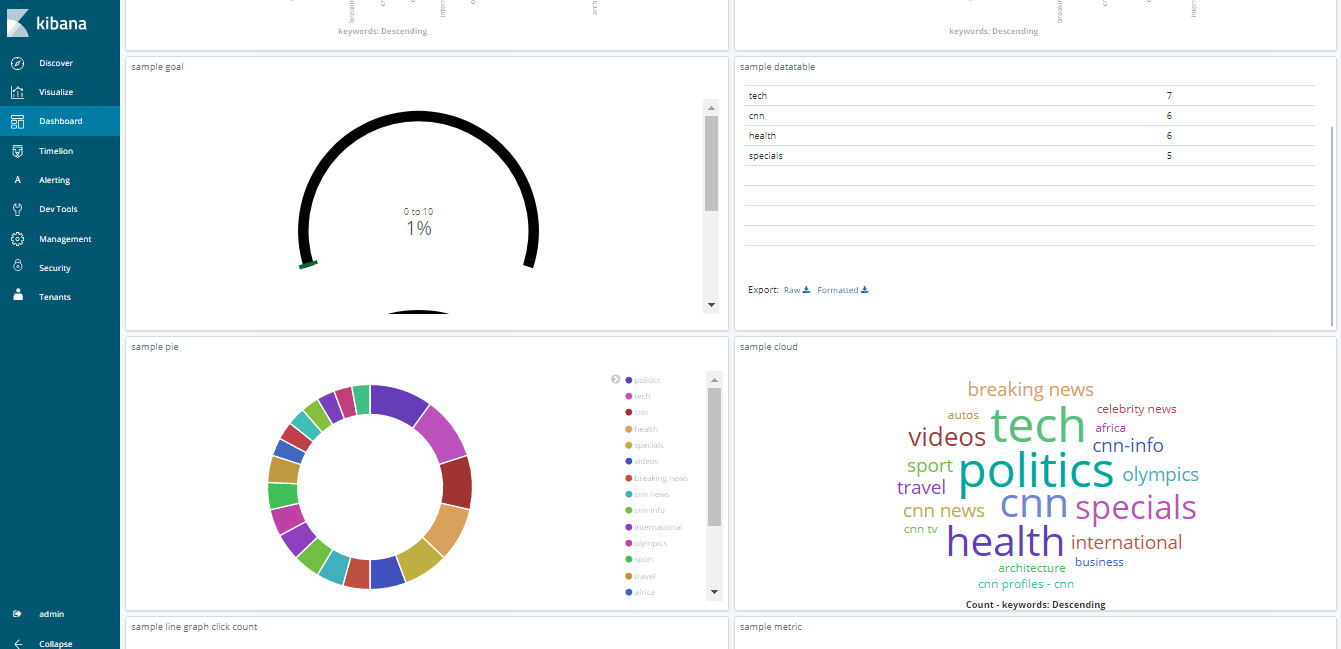Select Timelion in the sidebar
The width and height of the screenshot is (1341, 649).
pos(56,151)
